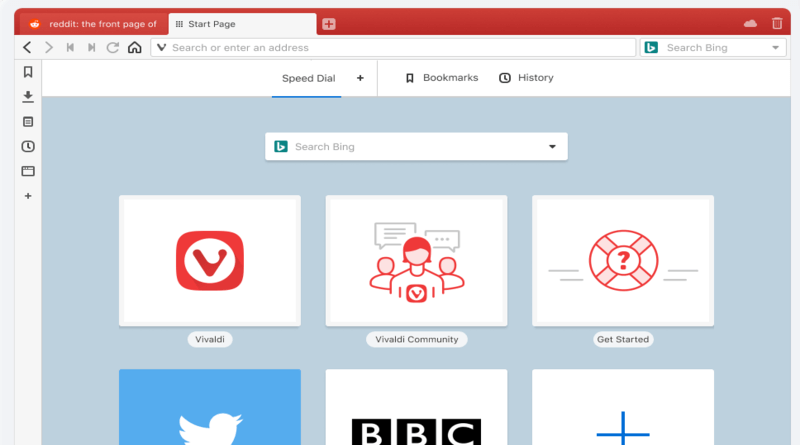The image size is (800, 445).
Task: Add a web panel with plus icon
Action: point(28,196)
